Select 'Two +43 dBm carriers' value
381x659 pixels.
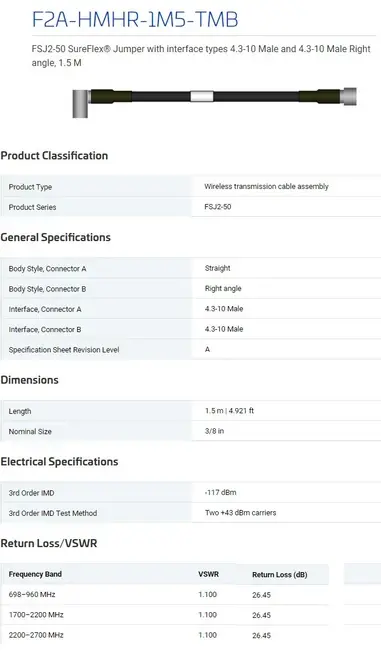pos(241,512)
